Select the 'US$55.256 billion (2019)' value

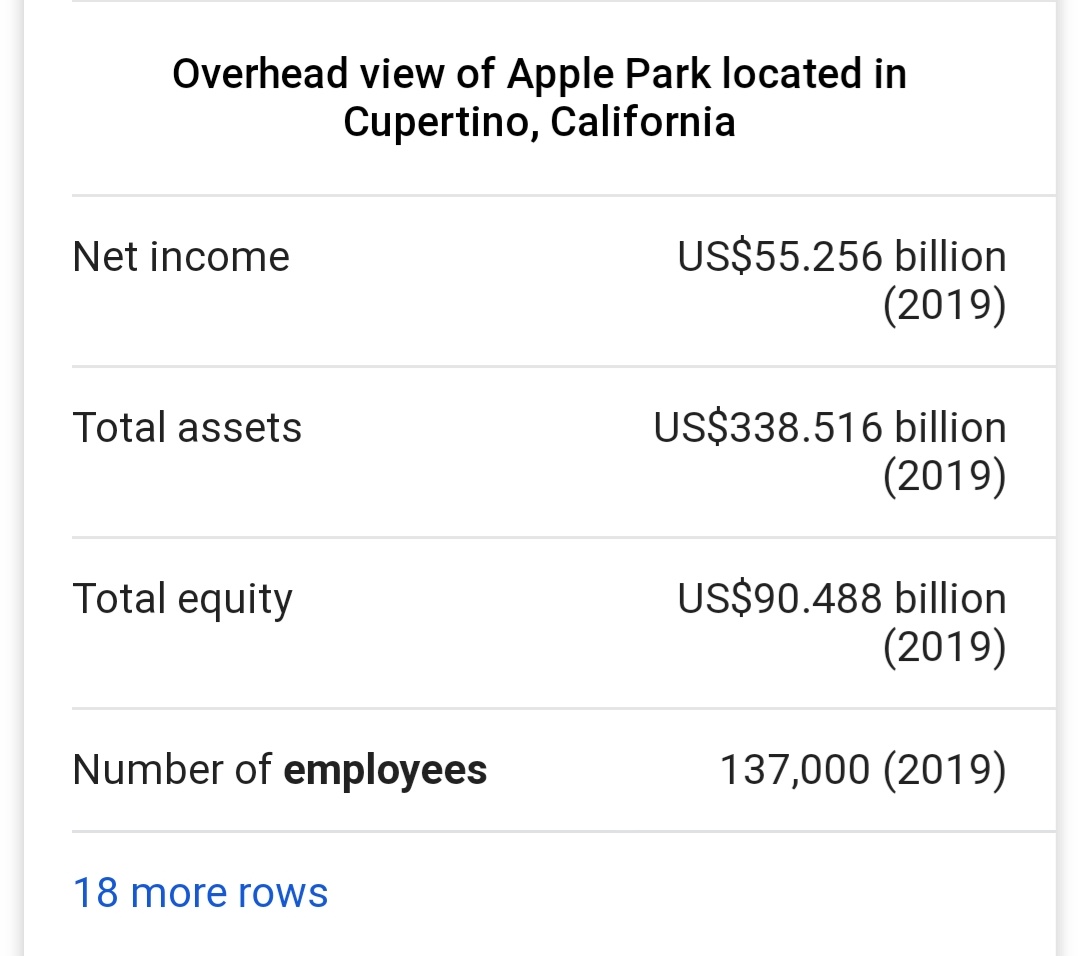coord(842,280)
